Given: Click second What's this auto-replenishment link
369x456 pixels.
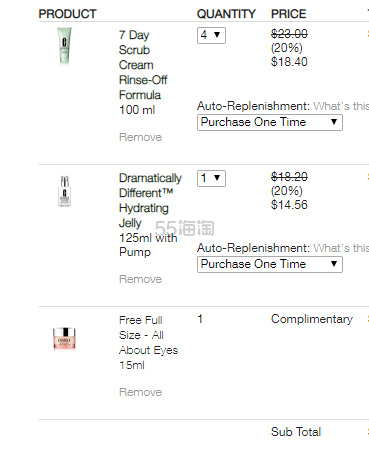Looking at the screenshot, I should click(x=341, y=248).
